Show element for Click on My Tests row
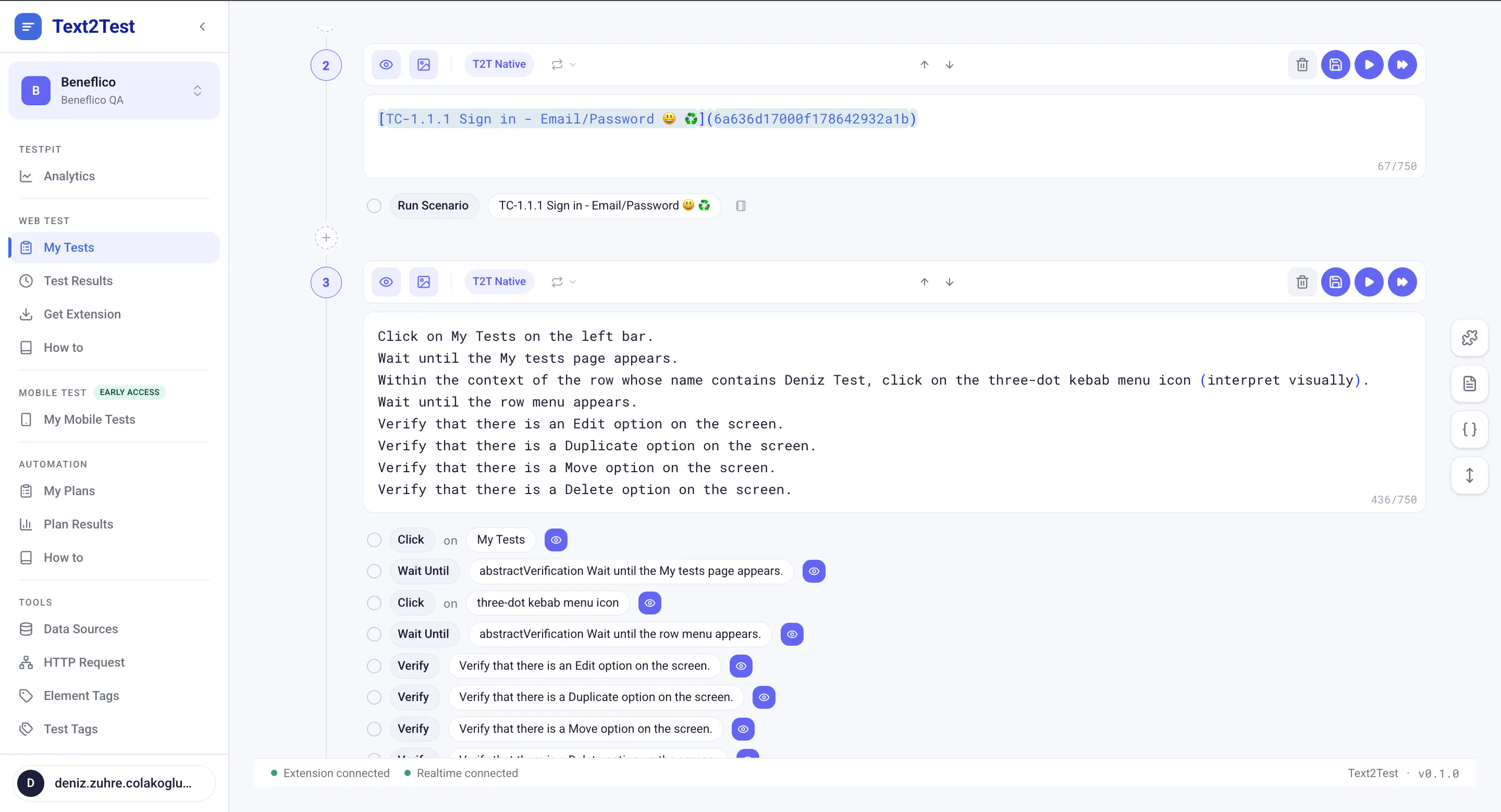1501x812 pixels. 556,540
